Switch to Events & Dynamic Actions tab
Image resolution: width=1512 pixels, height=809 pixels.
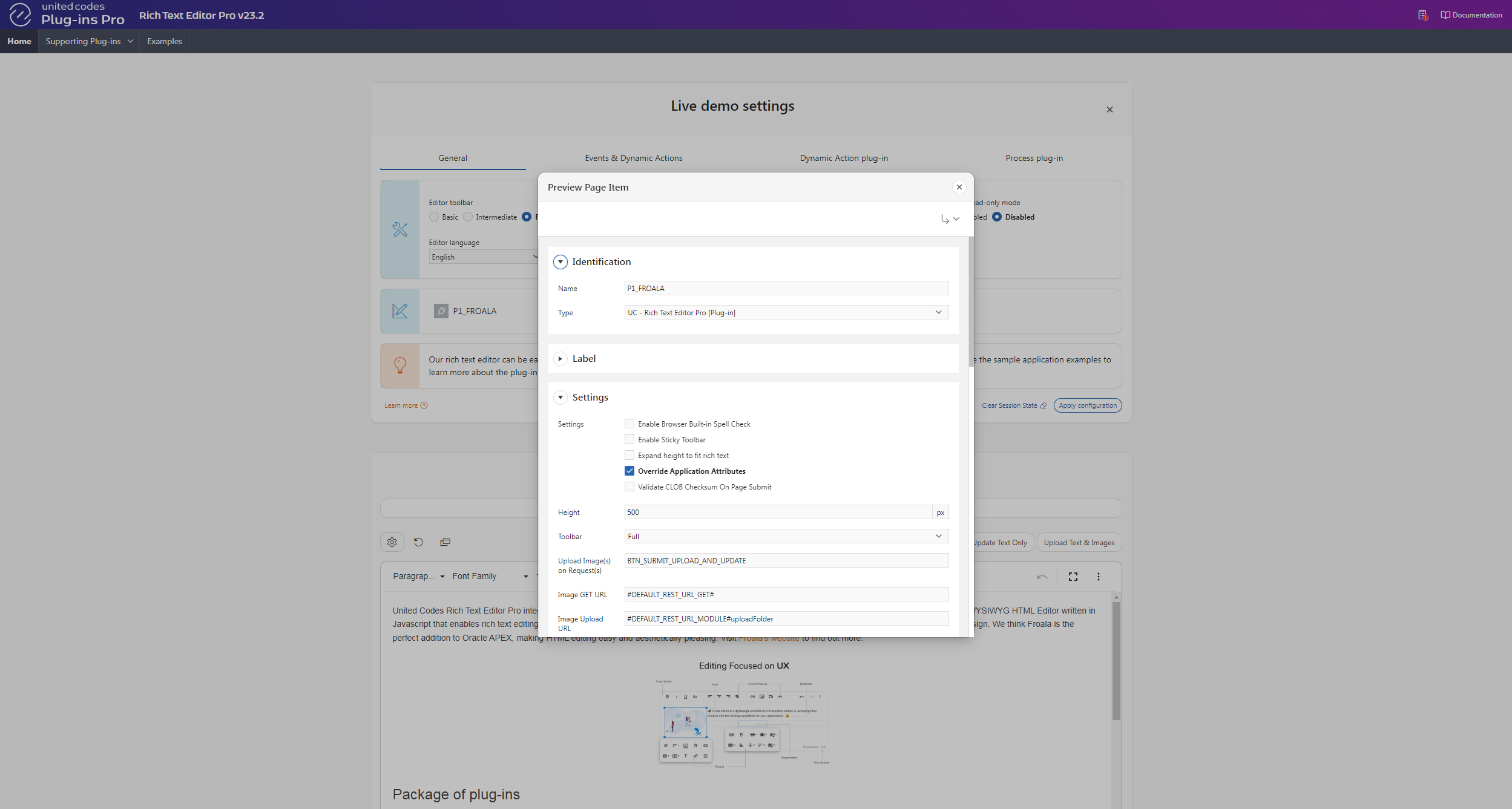tap(634, 158)
